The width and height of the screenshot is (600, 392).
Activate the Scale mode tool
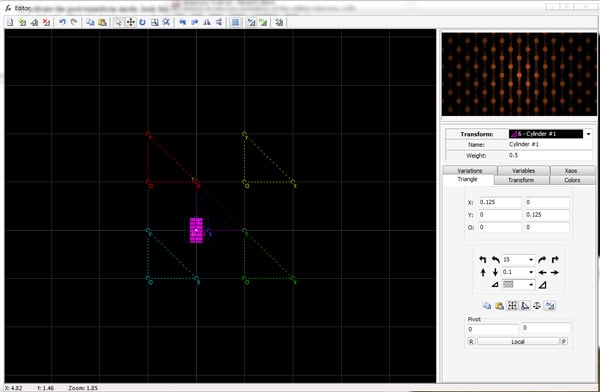(x=154, y=22)
